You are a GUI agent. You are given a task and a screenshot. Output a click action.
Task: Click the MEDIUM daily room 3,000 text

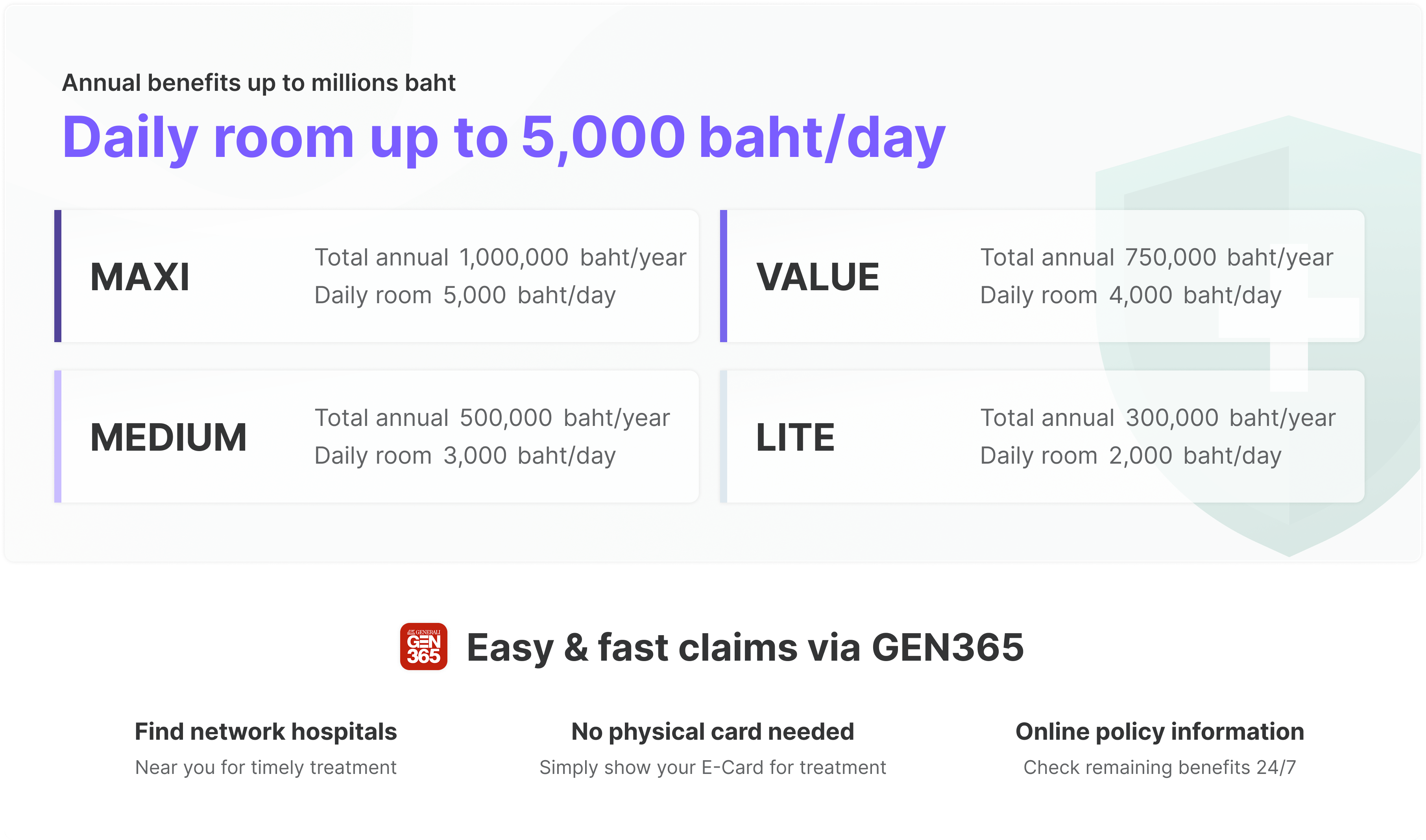(465, 456)
